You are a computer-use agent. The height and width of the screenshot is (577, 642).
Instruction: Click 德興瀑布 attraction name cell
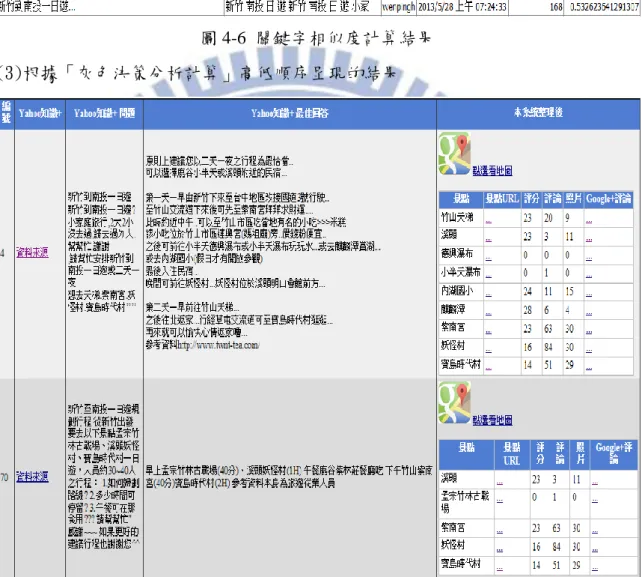point(461,254)
